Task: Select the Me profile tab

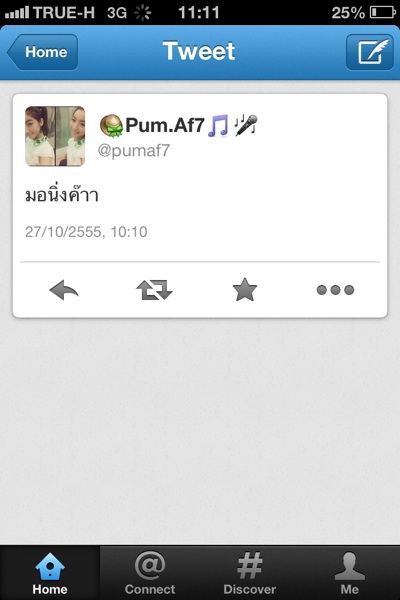Action: pos(349,572)
